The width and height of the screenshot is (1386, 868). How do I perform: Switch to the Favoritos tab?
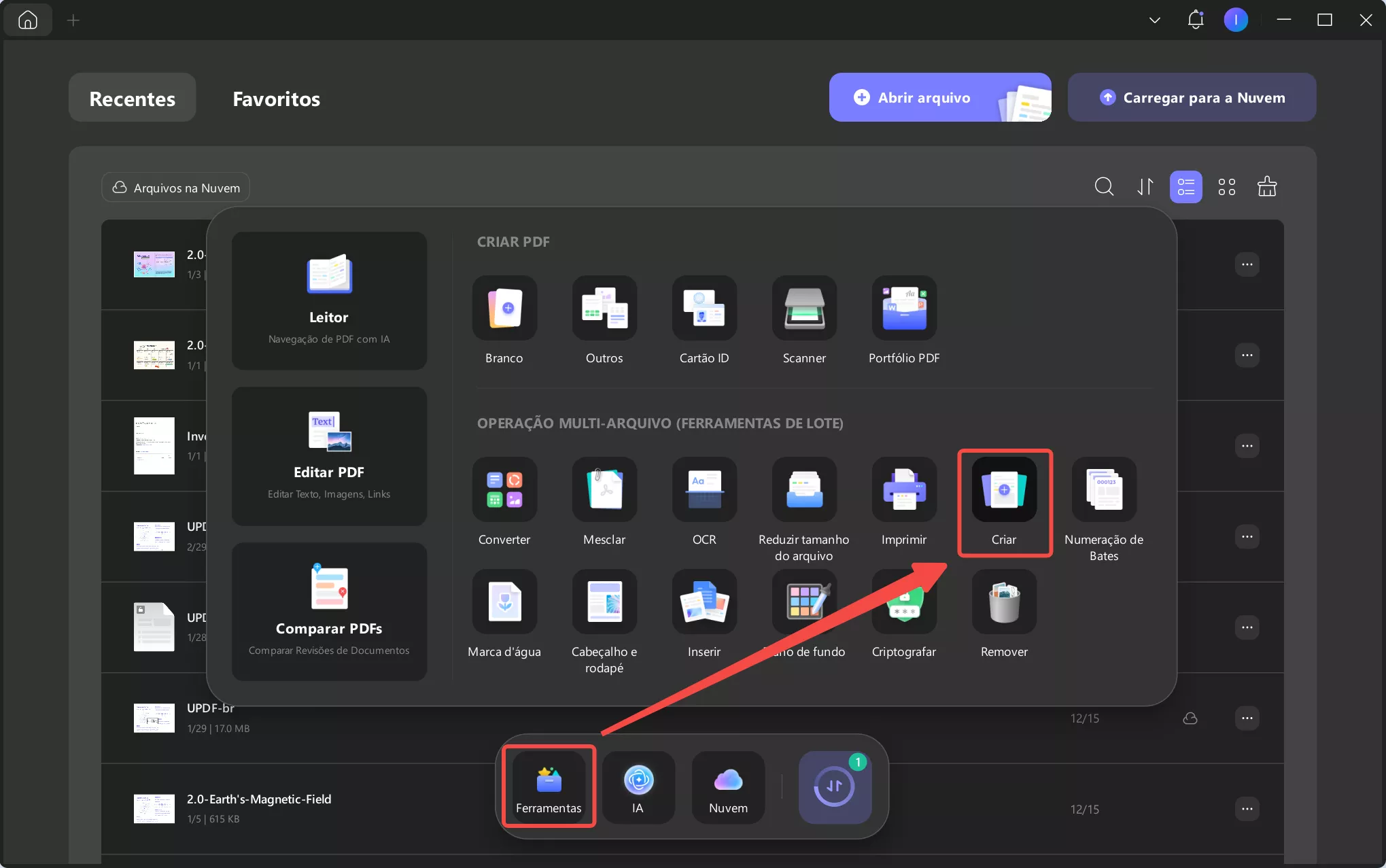(276, 99)
